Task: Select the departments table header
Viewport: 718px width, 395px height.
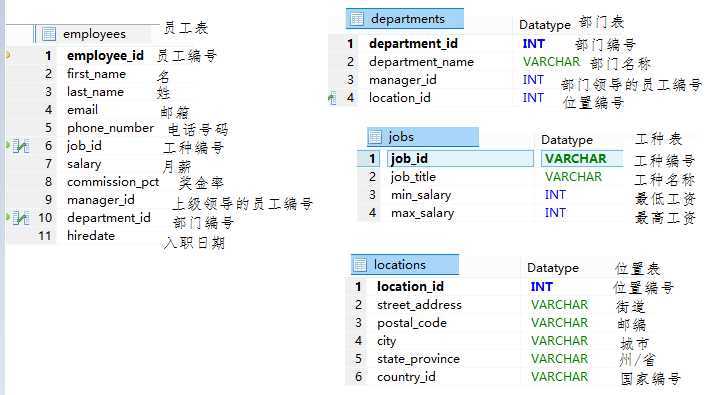Action: coord(405,19)
